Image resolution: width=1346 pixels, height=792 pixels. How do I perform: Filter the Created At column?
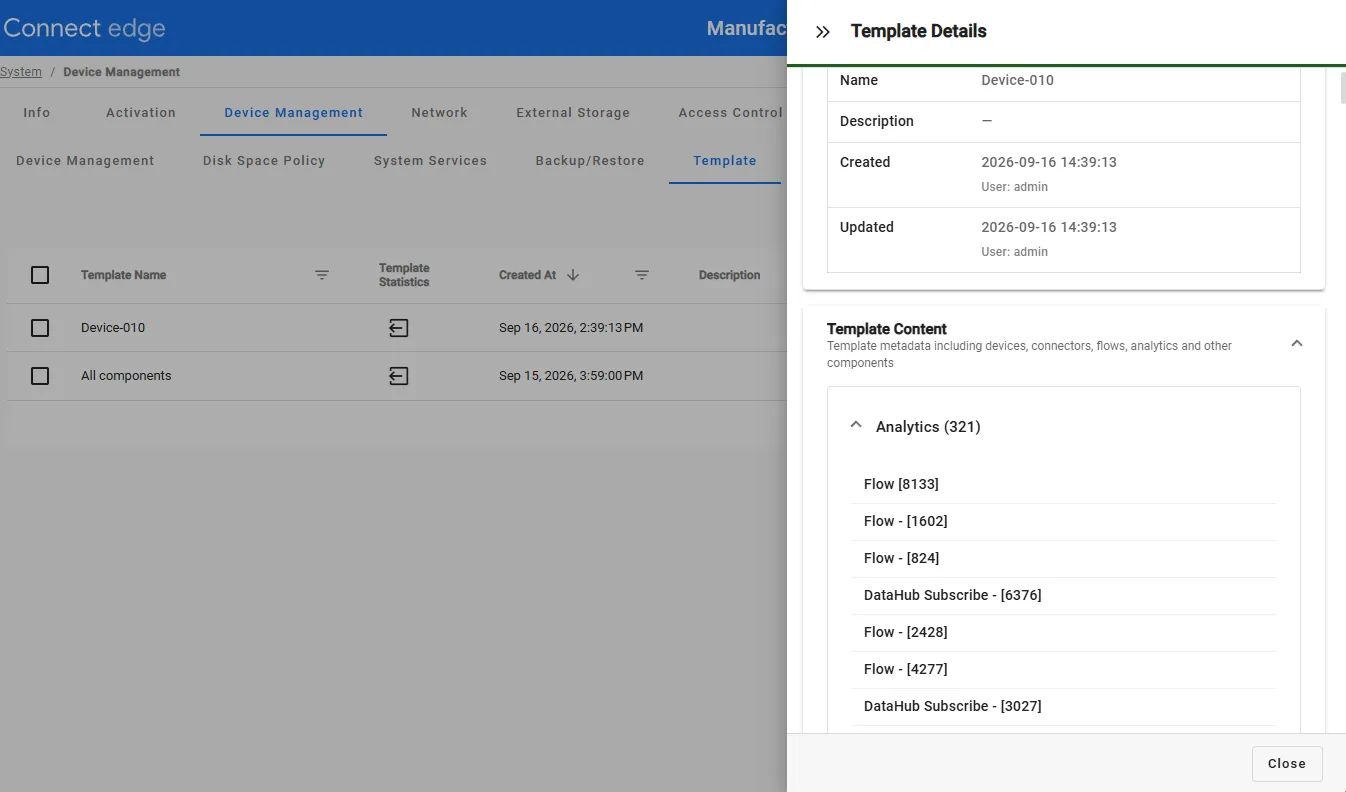click(x=642, y=275)
